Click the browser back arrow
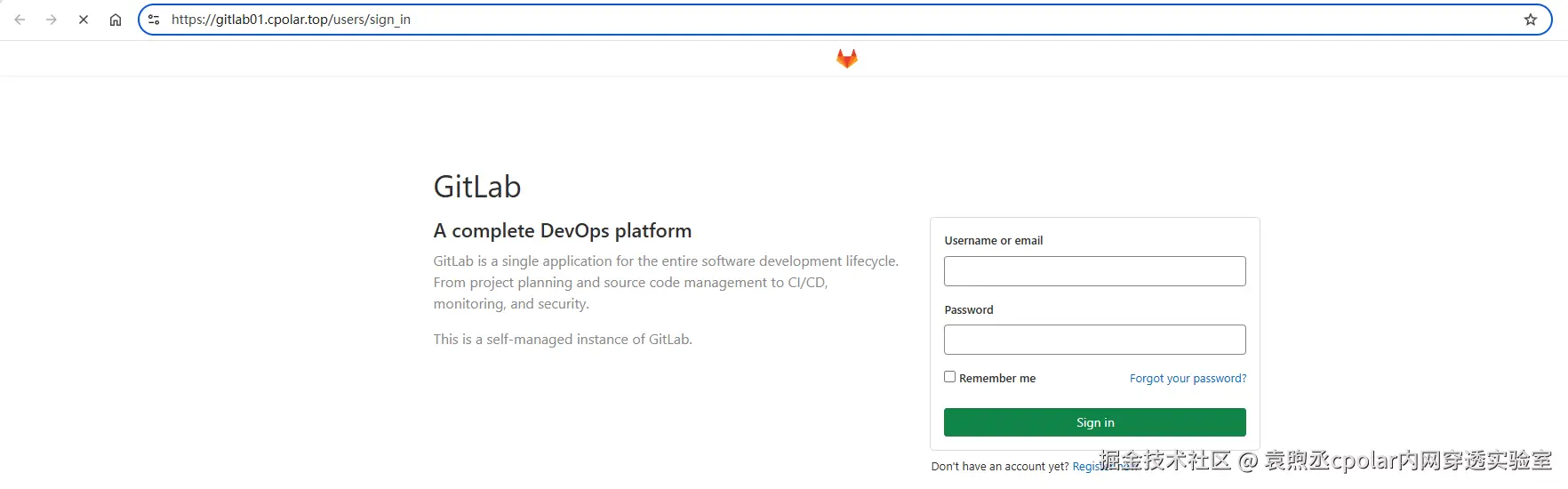Viewport: 1568px width, 489px height. [20, 20]
